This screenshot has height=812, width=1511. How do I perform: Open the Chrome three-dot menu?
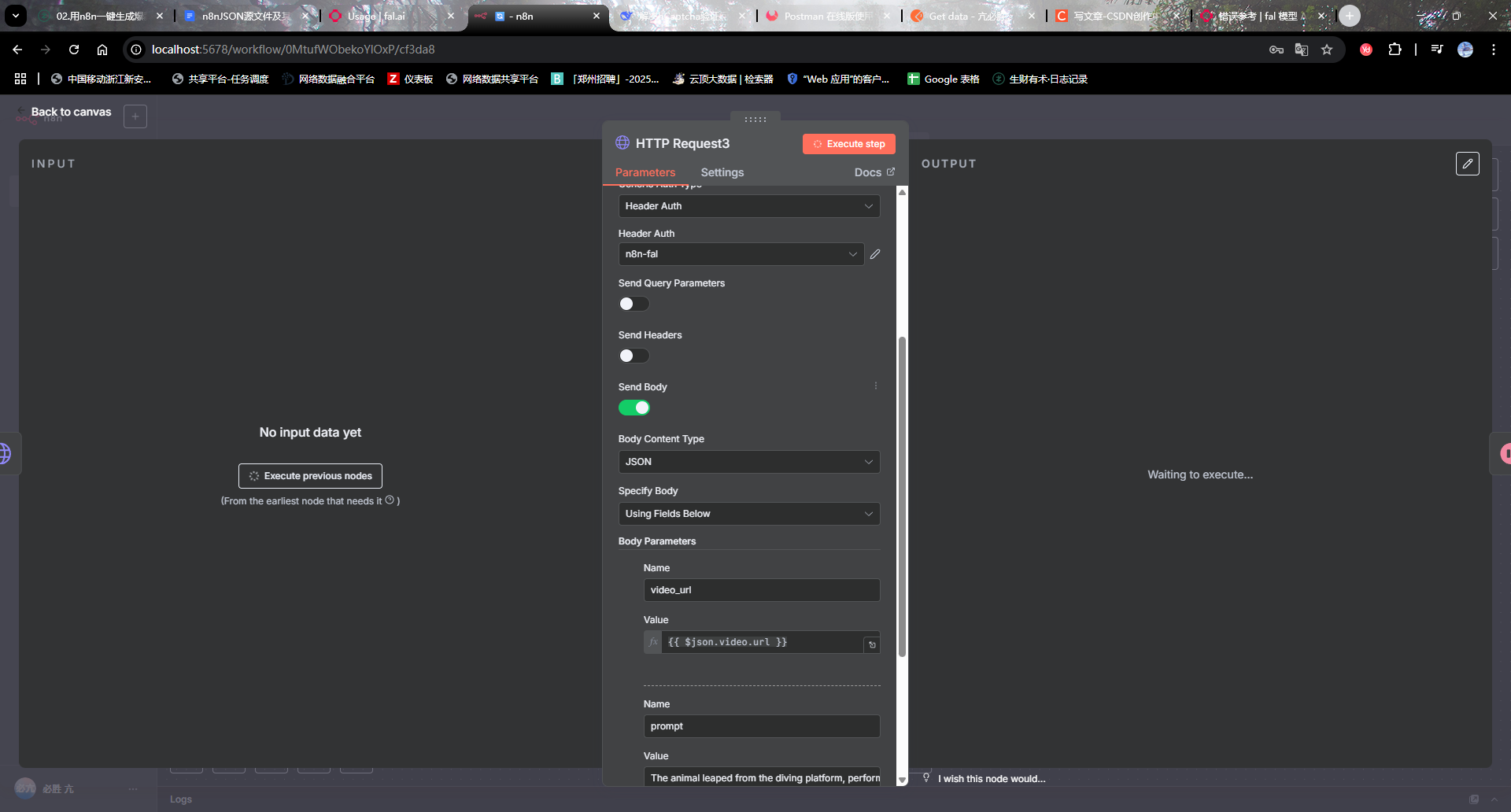pyautogui.click(x=1494, y=50)
